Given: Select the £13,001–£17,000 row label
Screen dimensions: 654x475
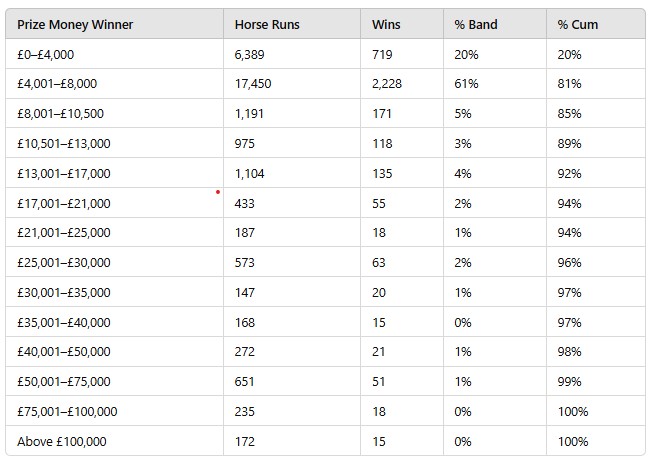Looking at the screenshot, I should [63, 174].
